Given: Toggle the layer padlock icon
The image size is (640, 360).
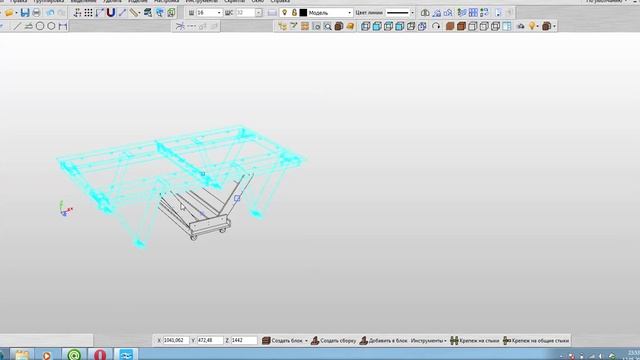Looking at the screenshot, I should coord(294,13).
